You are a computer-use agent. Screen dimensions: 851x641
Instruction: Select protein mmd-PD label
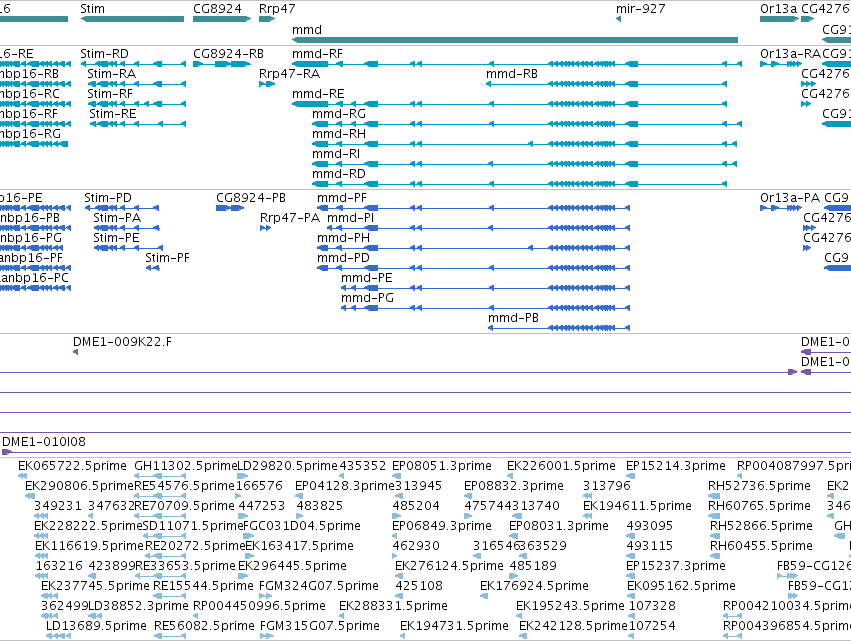343,258
